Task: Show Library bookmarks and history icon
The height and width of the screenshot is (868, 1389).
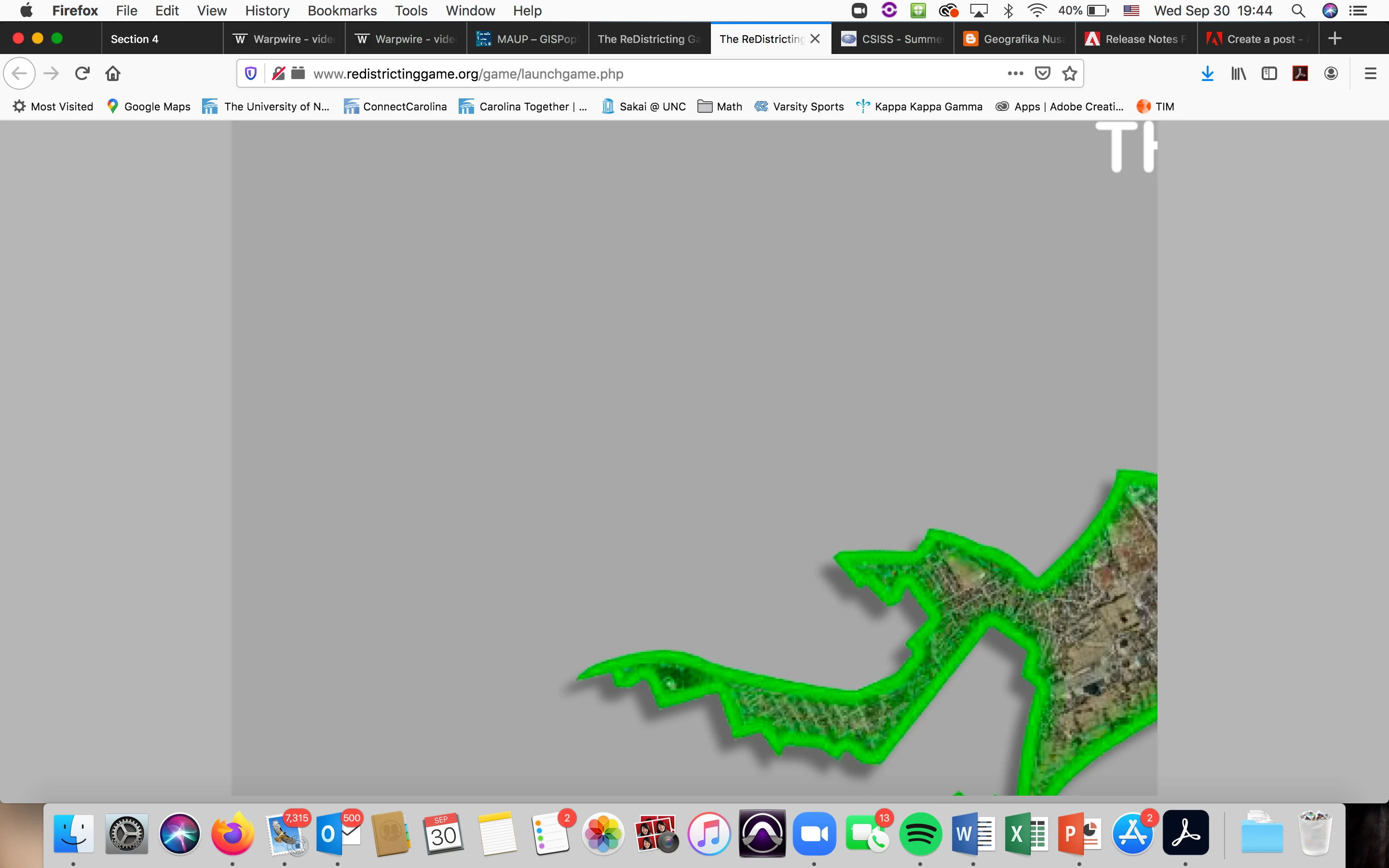Action: click(x=1238, y=73)
